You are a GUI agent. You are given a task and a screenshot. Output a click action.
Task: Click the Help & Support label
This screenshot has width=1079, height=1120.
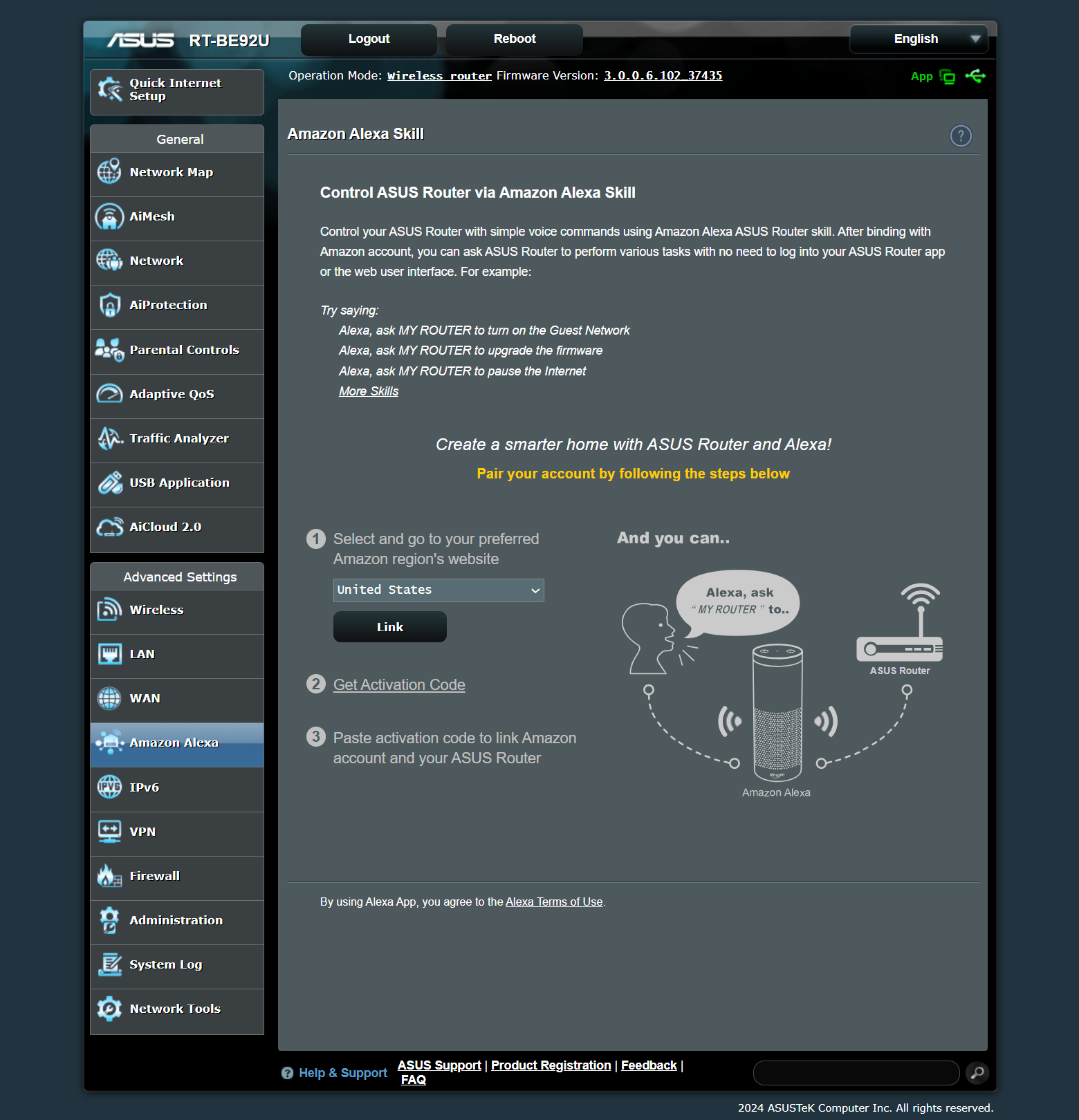click(x=343, y=1073)
